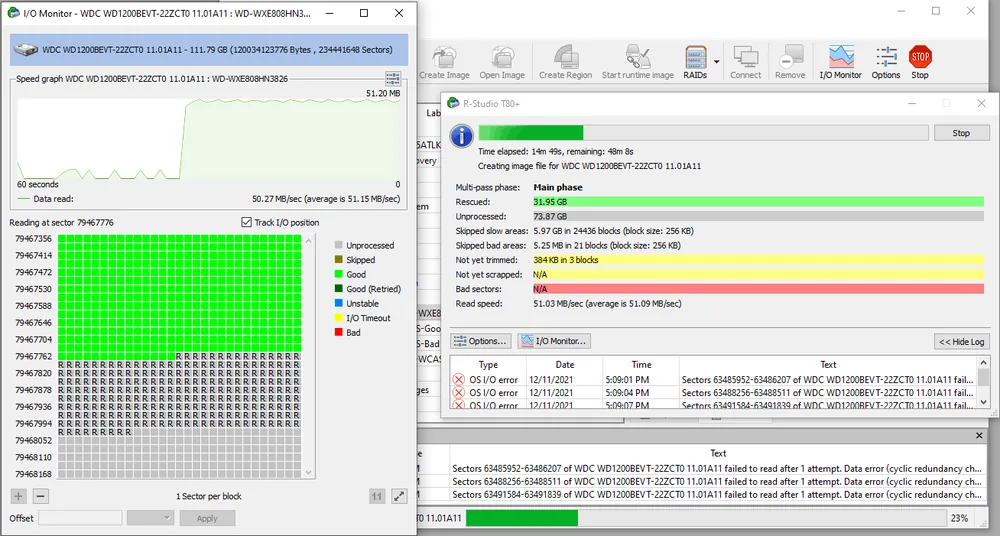Toggle Track I/O position checkbox
Viewport: 1000px width, 536px height.
(247, 222)
